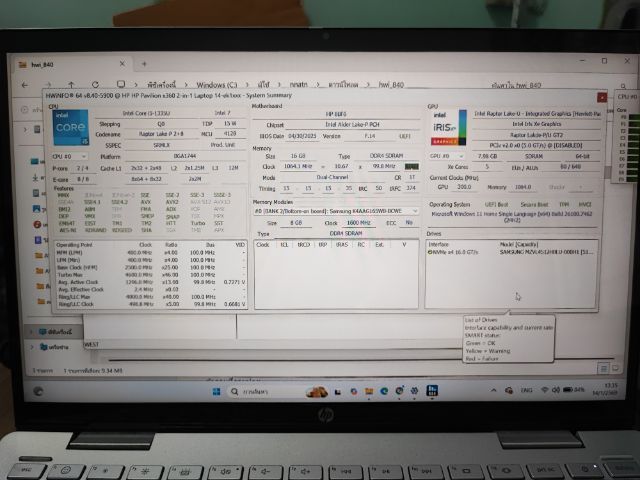Click the green NVMe drive status indicator

point(431,254)
